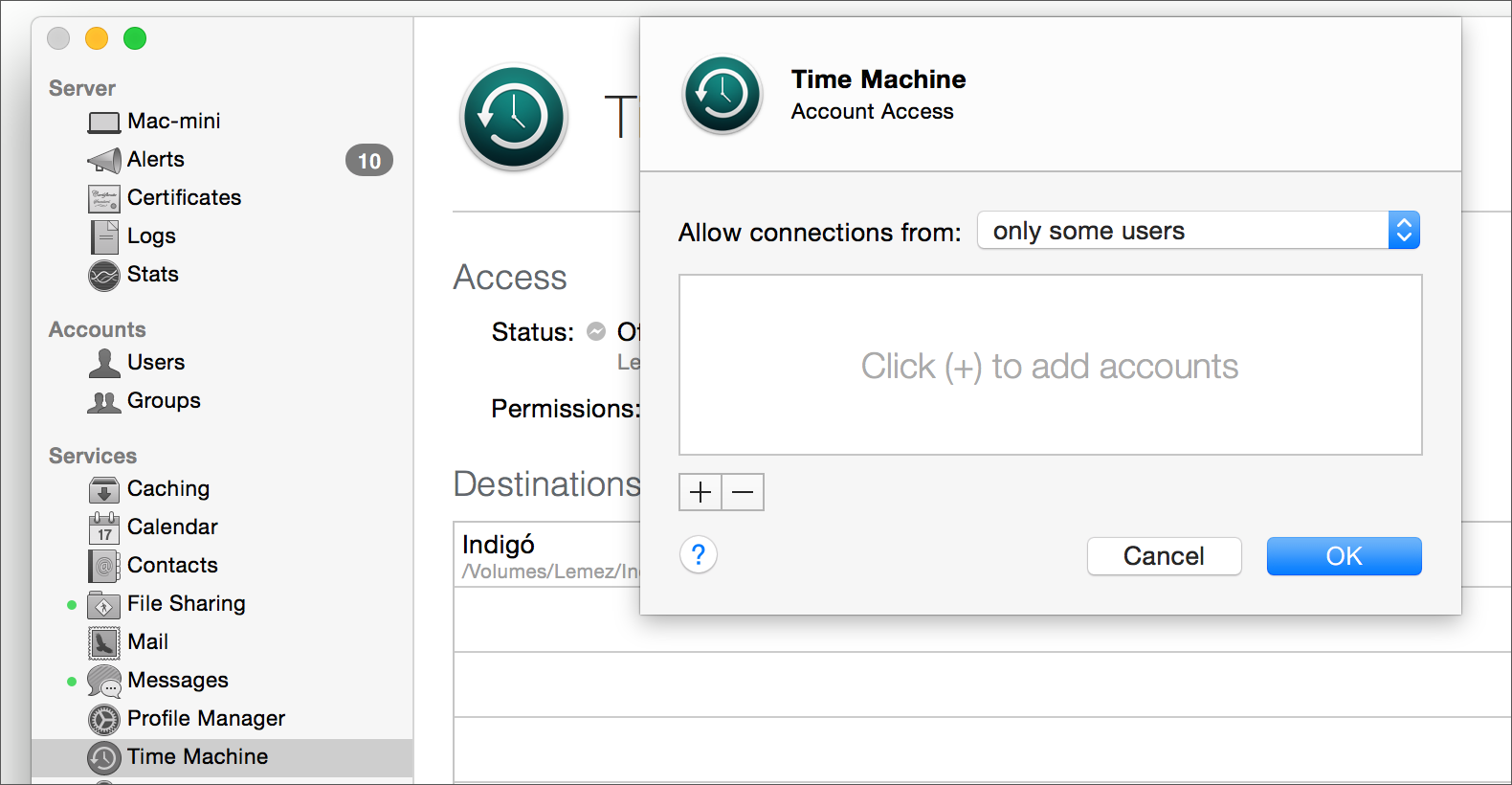Viewport: 1512px width, 785px height.
Task: Click the Access heading
Action: coord(510,278)
